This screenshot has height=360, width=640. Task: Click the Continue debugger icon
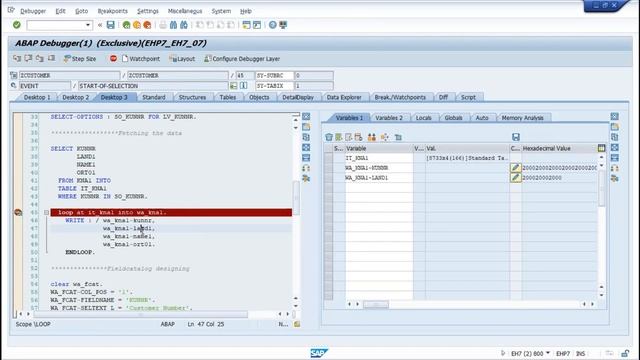[51, 58]
